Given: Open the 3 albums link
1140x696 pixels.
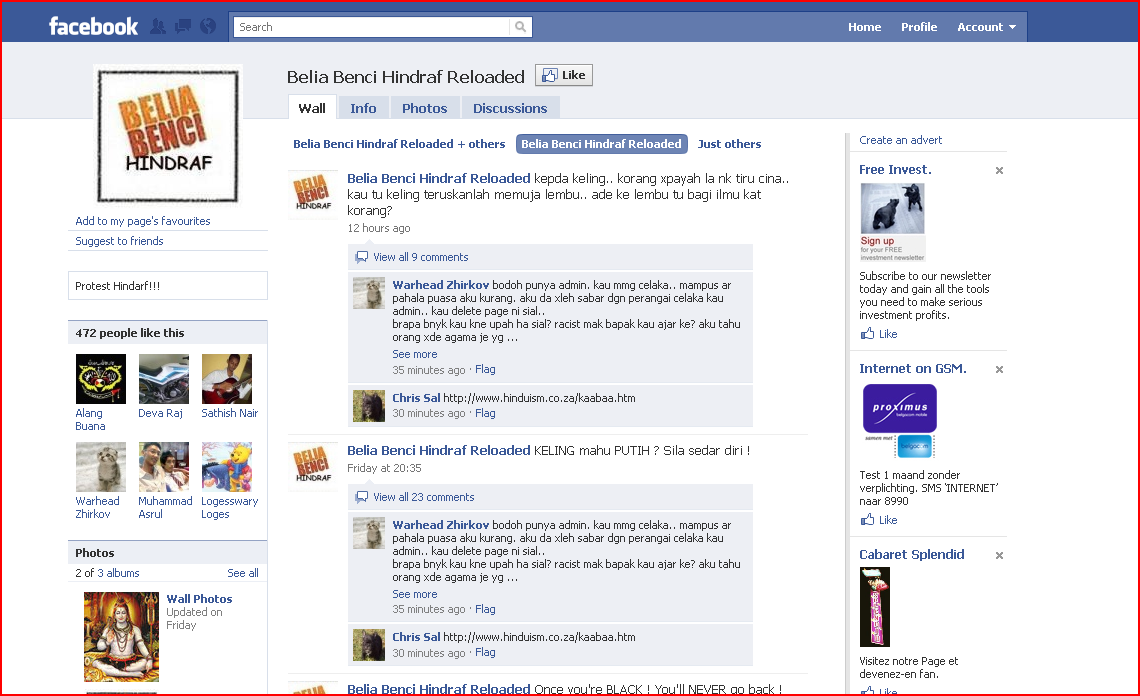Looking at the screenshot, I should pyautogui.click(x=119, y=573).
